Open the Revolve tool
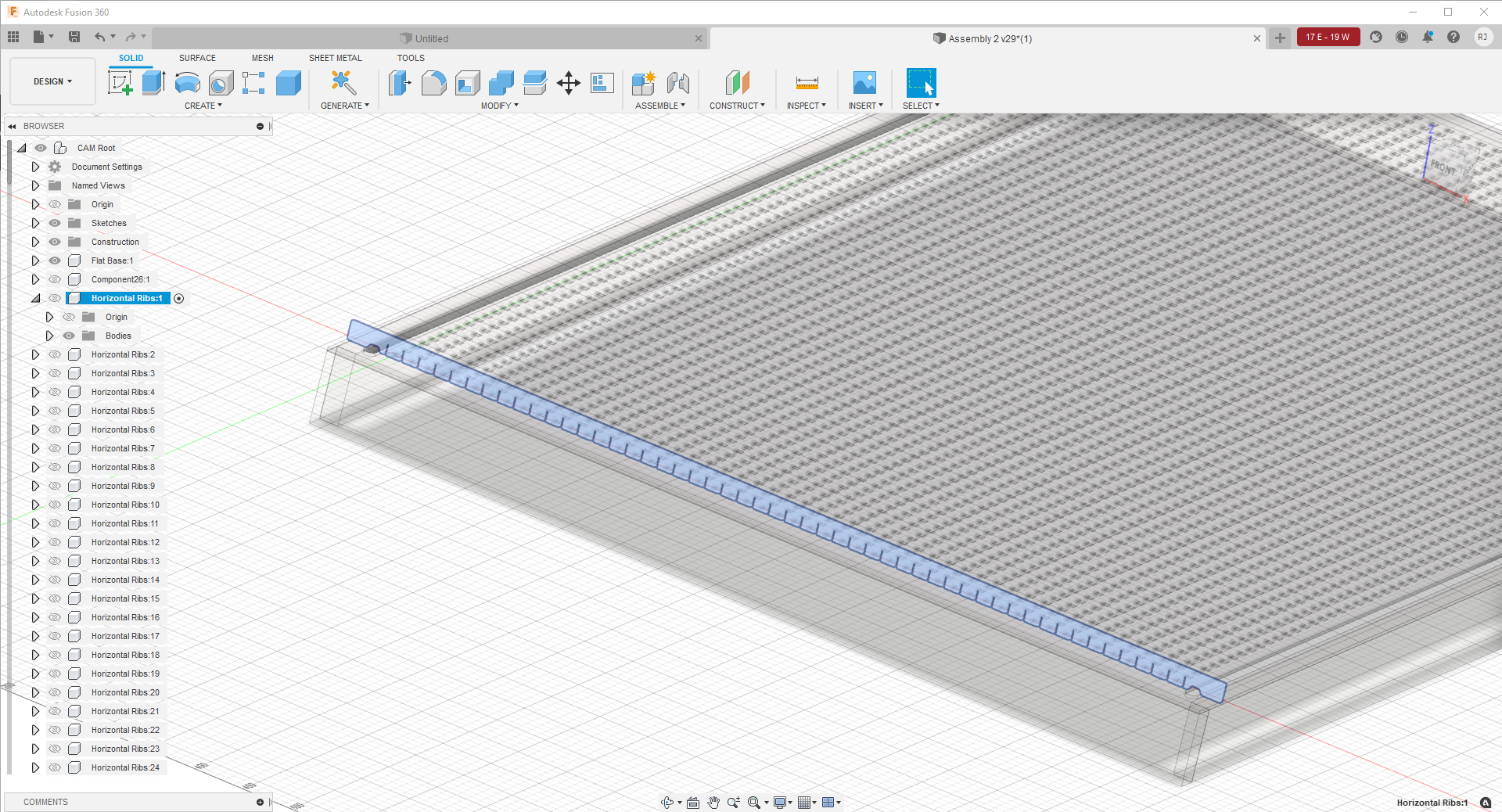The image size is (1502, 812). 187,83
